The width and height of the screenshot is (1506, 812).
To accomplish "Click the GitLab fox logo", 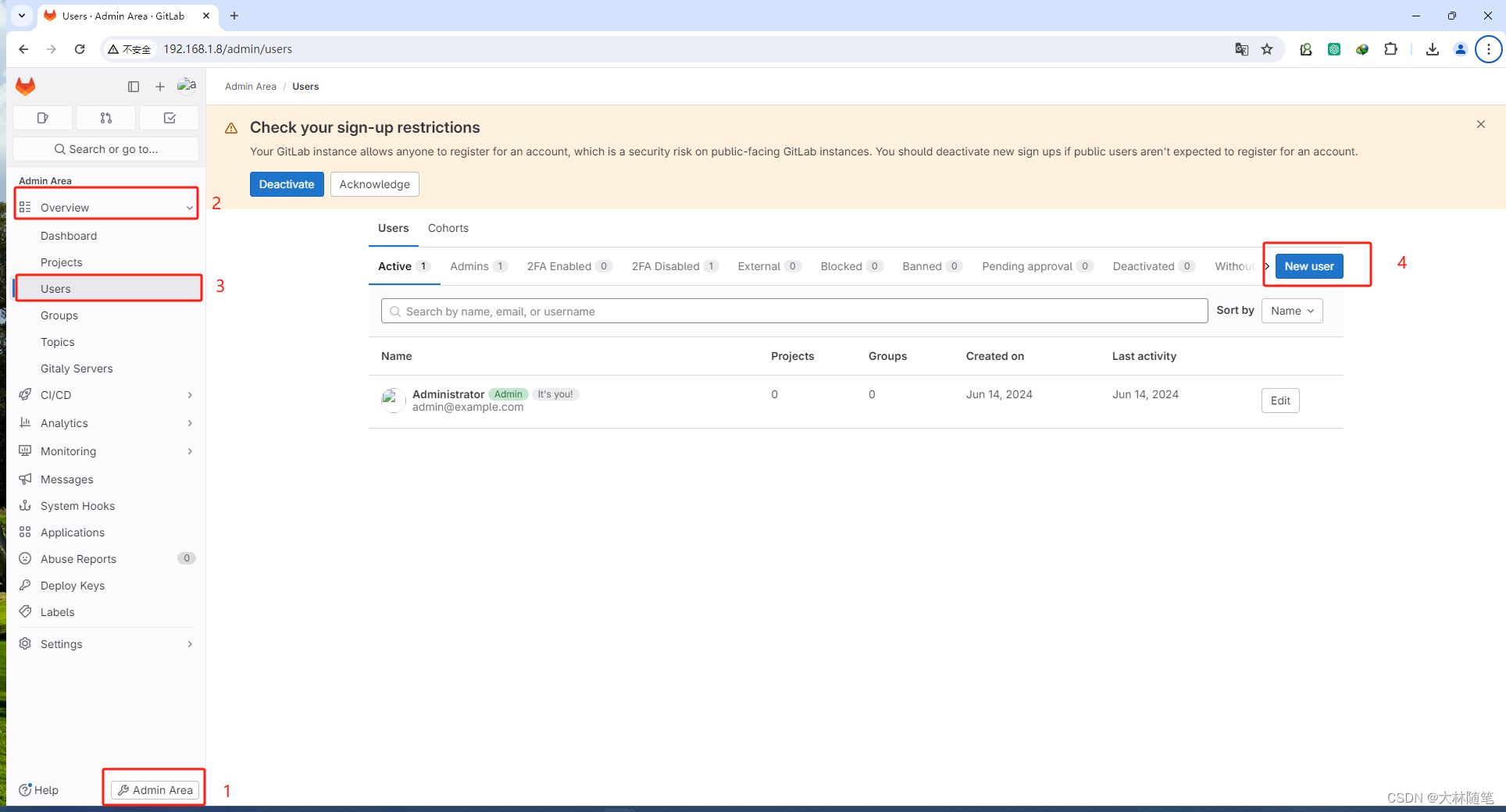I will 25,86.
